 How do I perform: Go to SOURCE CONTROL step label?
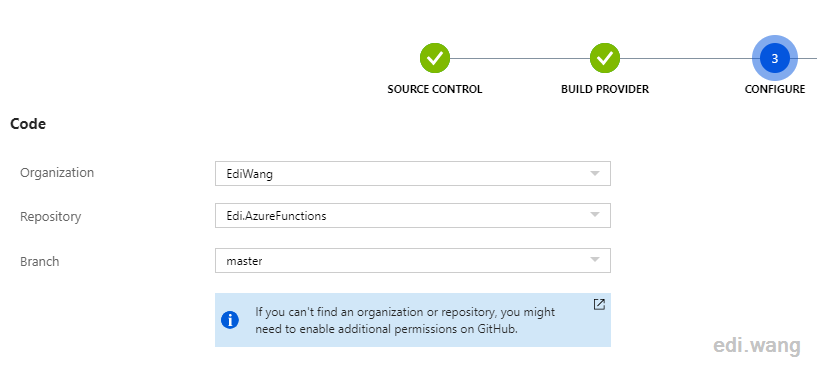coord(435,89)
